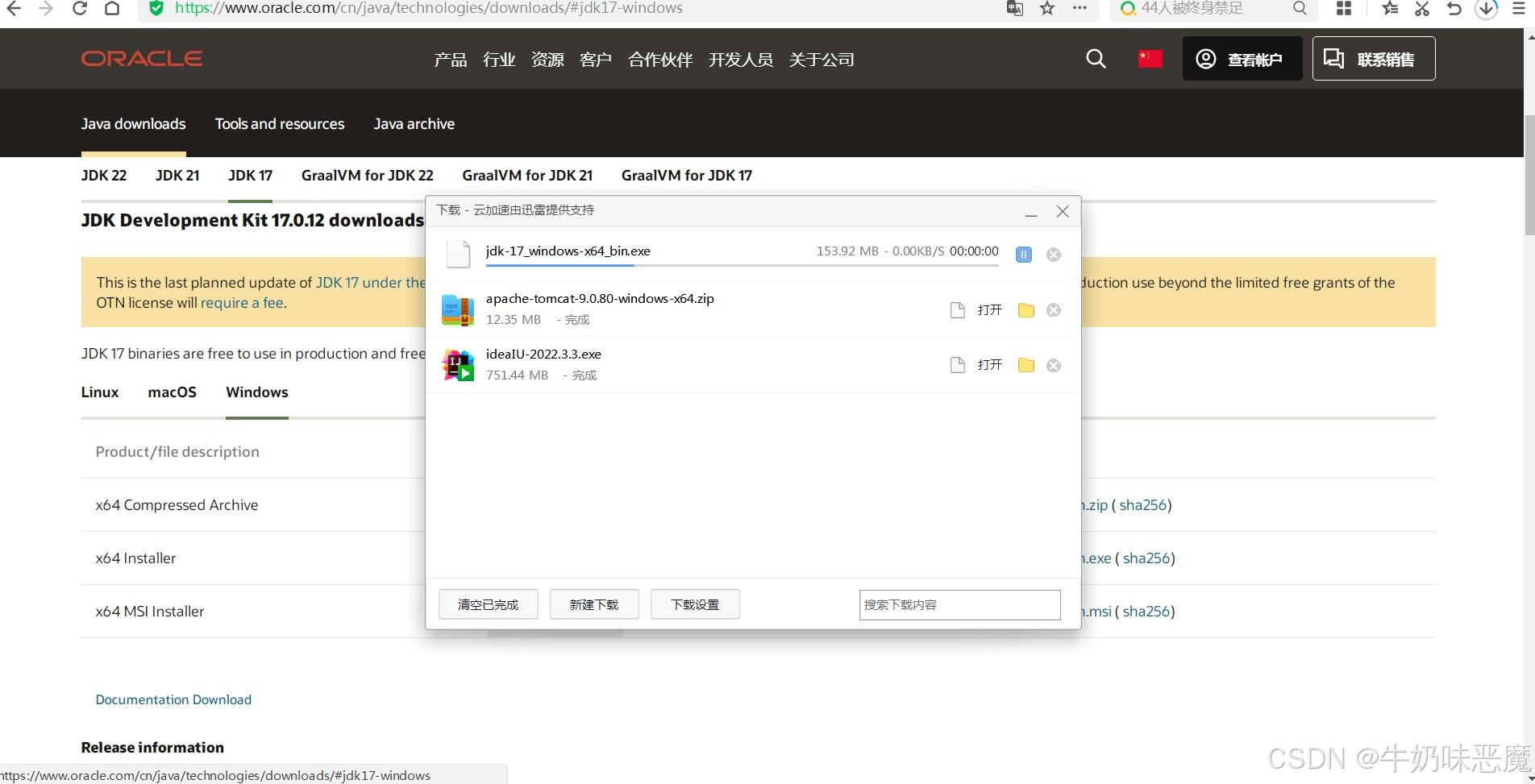The height and width of the screenshot is (784, 1535).
Task: Go back with the browser back arrow
Action: (x=13, y=8)
